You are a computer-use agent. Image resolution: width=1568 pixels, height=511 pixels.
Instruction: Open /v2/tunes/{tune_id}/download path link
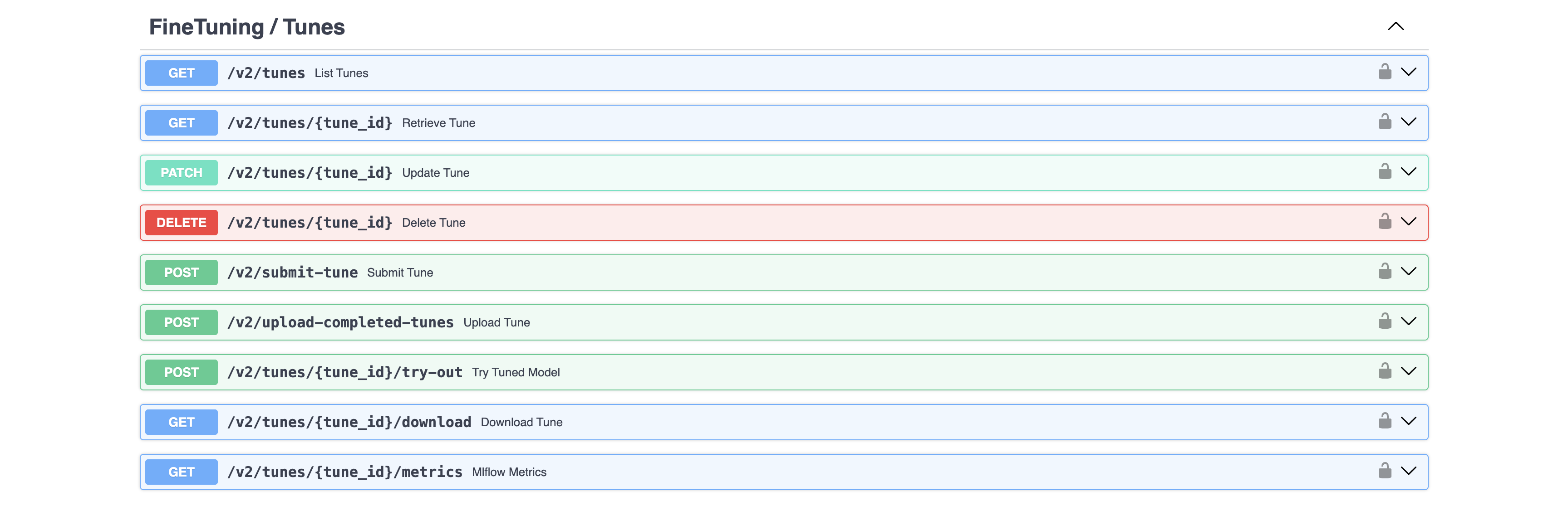349,422
